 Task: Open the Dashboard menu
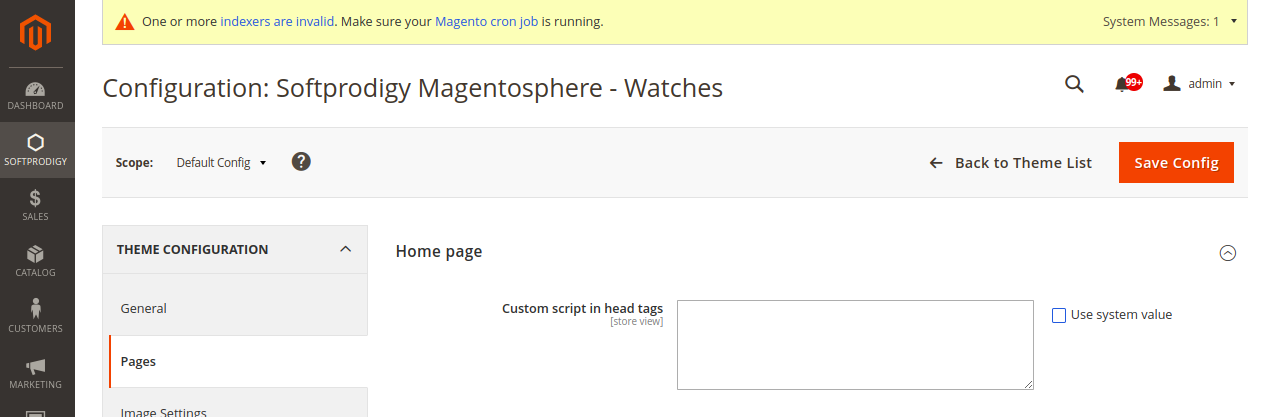(37, 95)
